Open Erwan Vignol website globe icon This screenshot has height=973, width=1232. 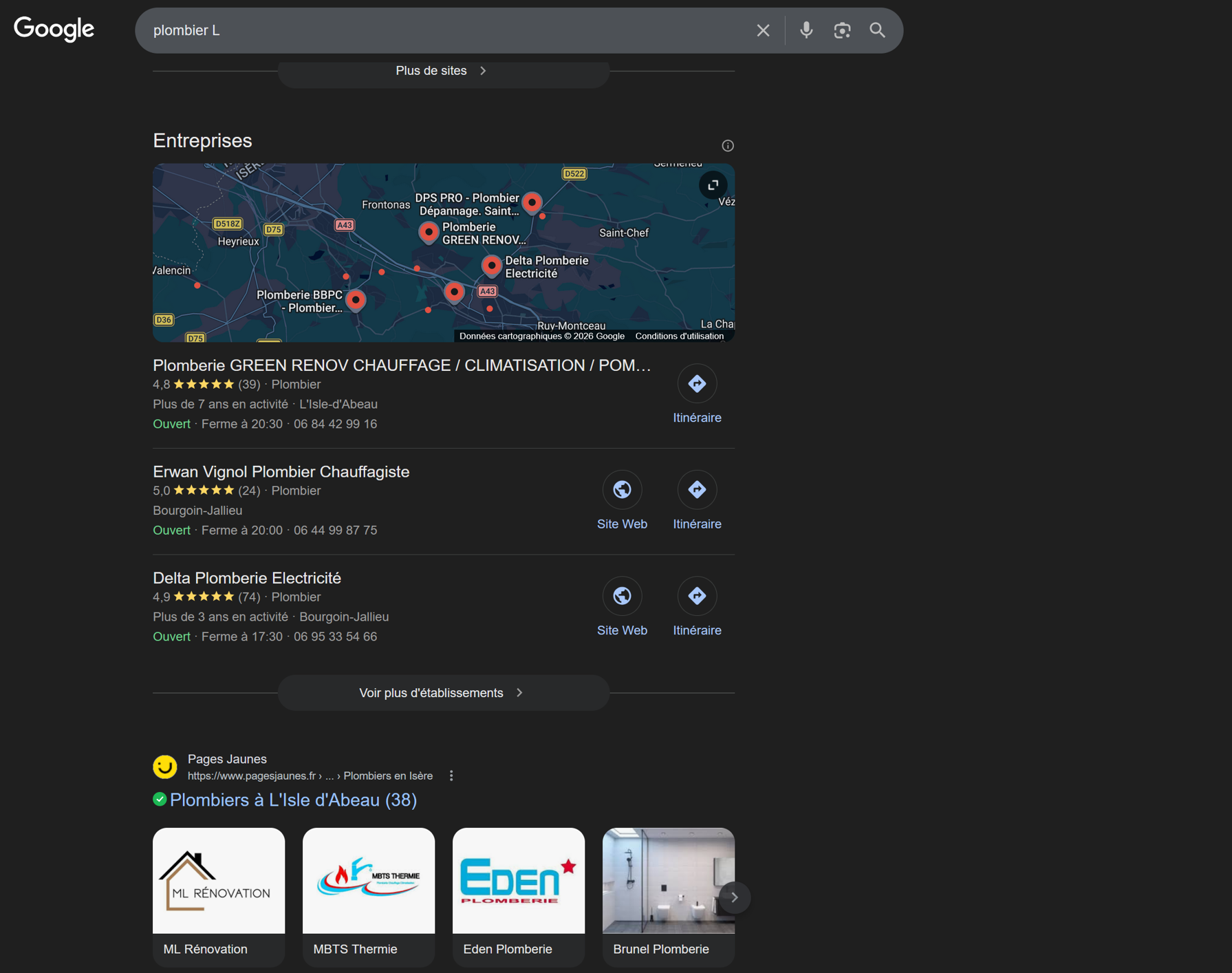[622, 490]
